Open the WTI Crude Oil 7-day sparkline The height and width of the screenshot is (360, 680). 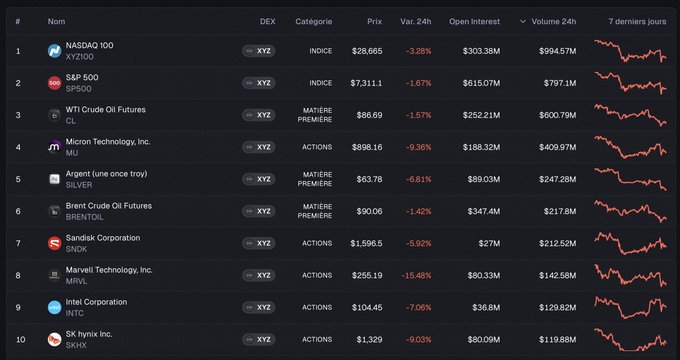631,115
